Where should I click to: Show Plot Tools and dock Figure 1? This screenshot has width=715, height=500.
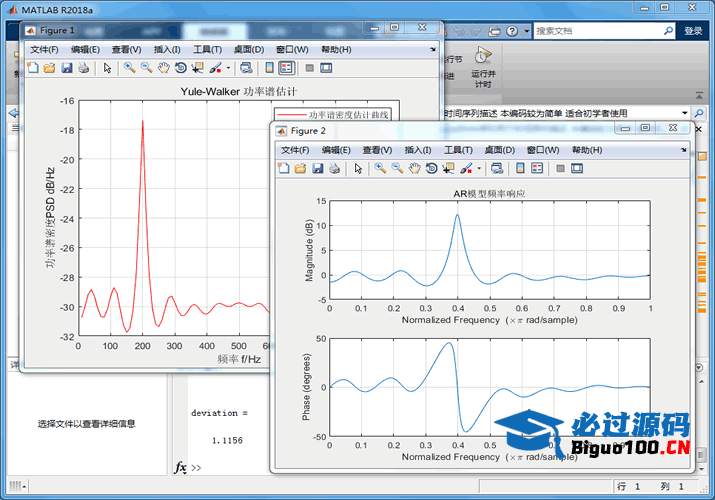click(x=326, y=68)
